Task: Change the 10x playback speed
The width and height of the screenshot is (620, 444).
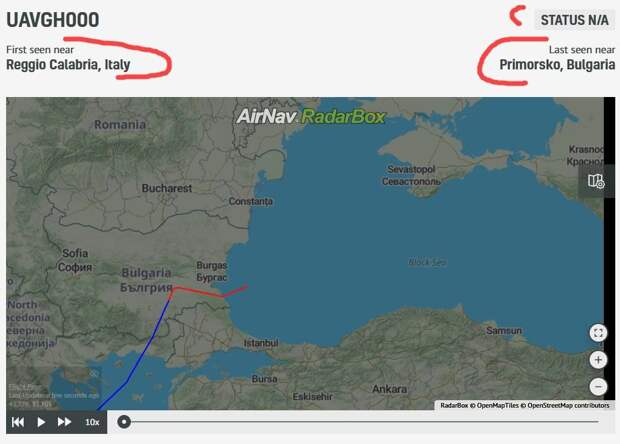Action: tap(92, 422)
